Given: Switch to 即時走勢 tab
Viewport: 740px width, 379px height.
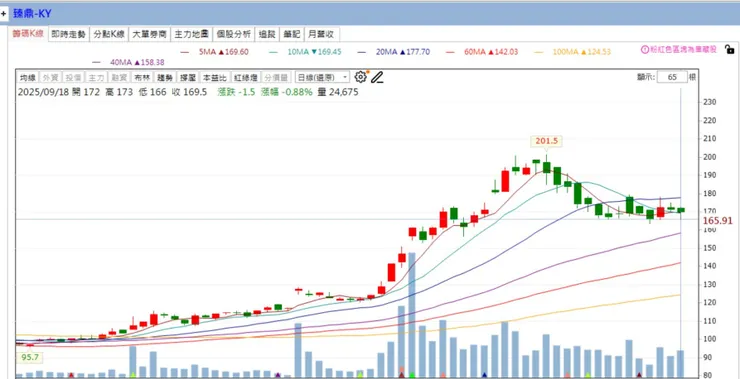Looking at the screenshot, I should 69,34.
